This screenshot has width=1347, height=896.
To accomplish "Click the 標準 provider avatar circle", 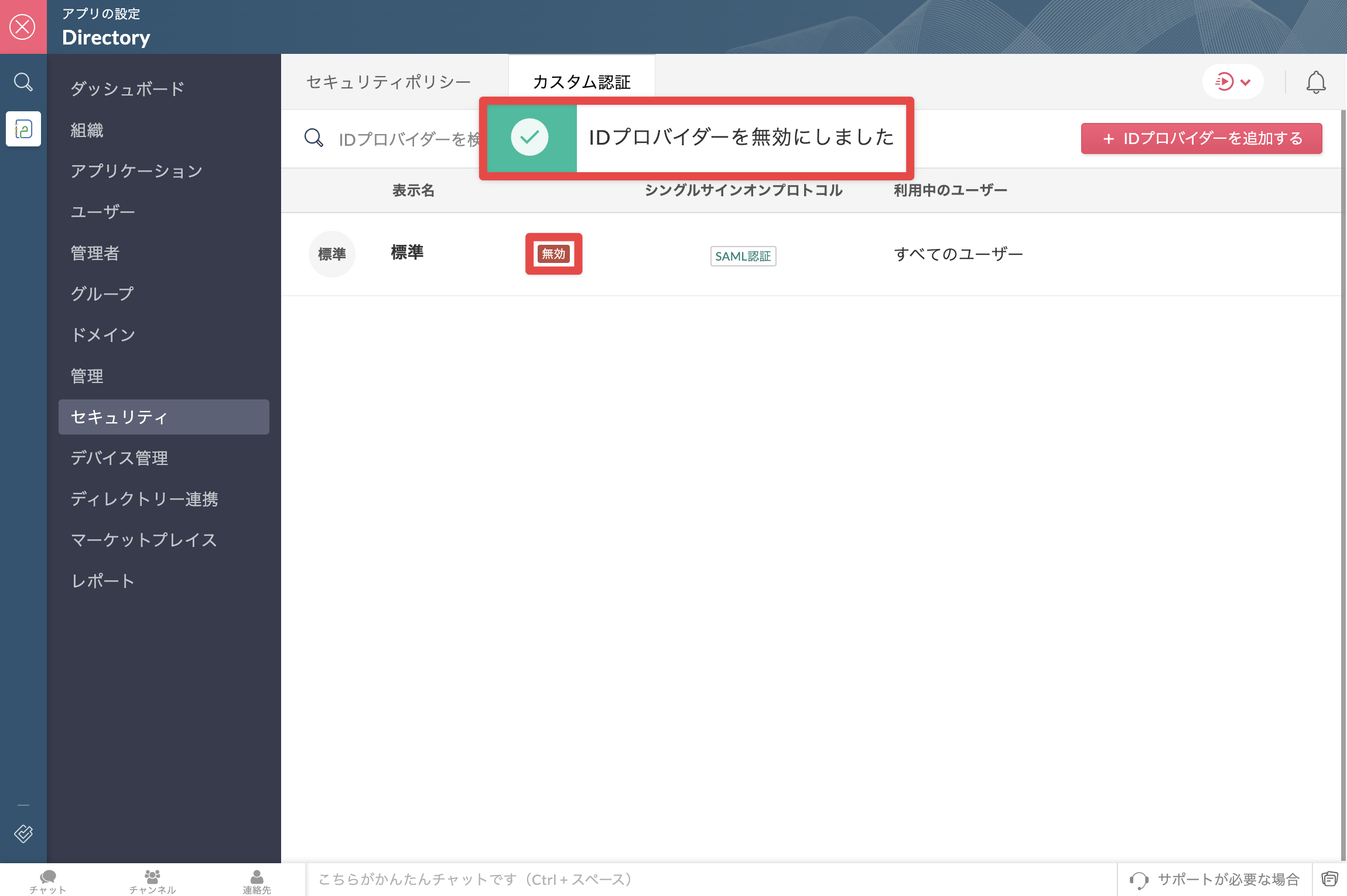I will pos(332,254).
